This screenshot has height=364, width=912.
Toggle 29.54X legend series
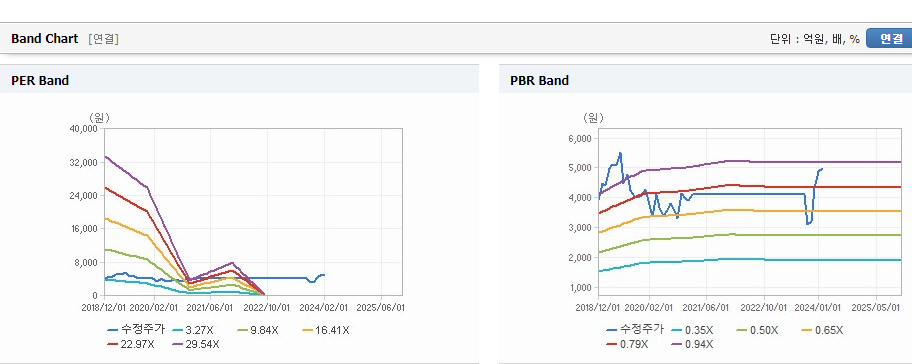click(195, 344)
